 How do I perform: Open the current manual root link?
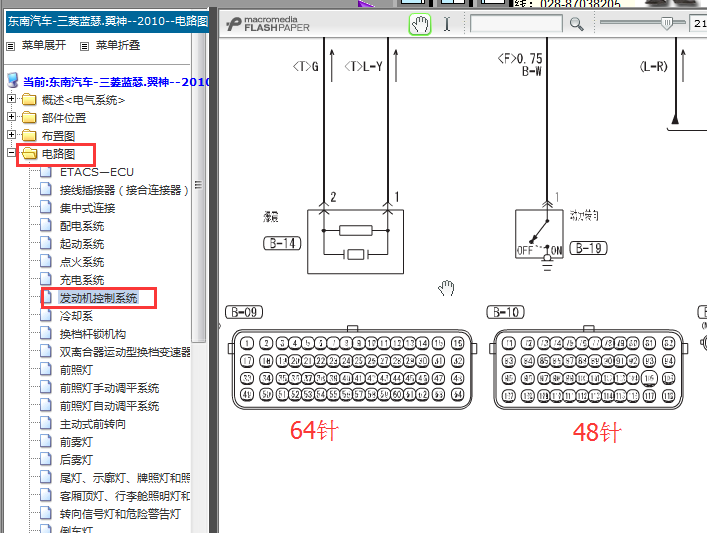coord(116,82)
